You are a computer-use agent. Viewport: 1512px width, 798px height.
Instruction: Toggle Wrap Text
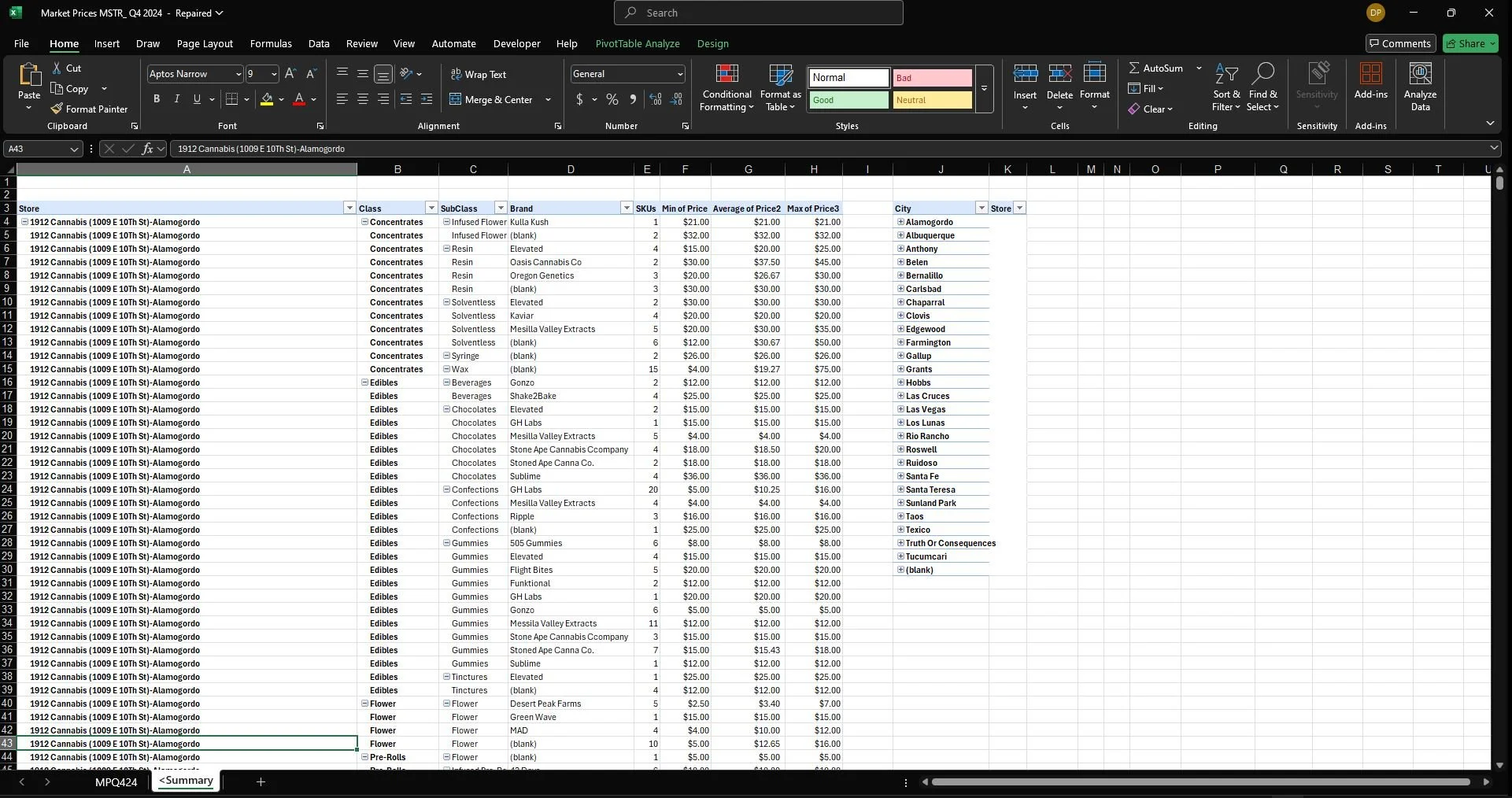point(479,74)
